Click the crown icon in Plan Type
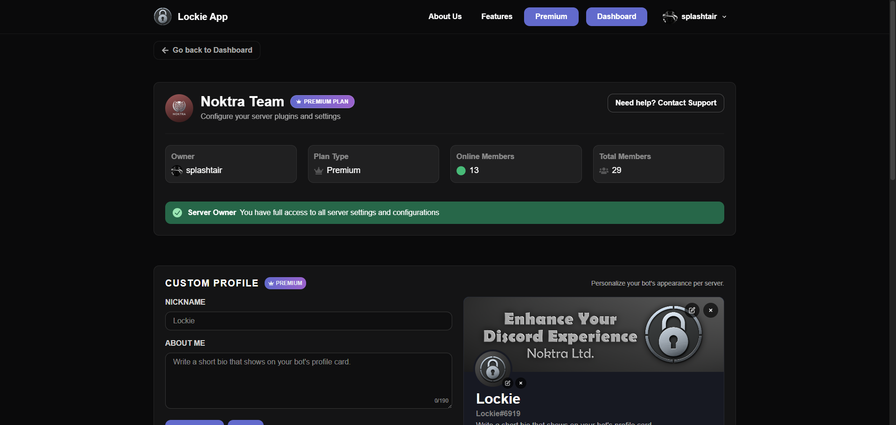This screenshot has width=896, height=425. pyautogui.click(x=319, y=171)
